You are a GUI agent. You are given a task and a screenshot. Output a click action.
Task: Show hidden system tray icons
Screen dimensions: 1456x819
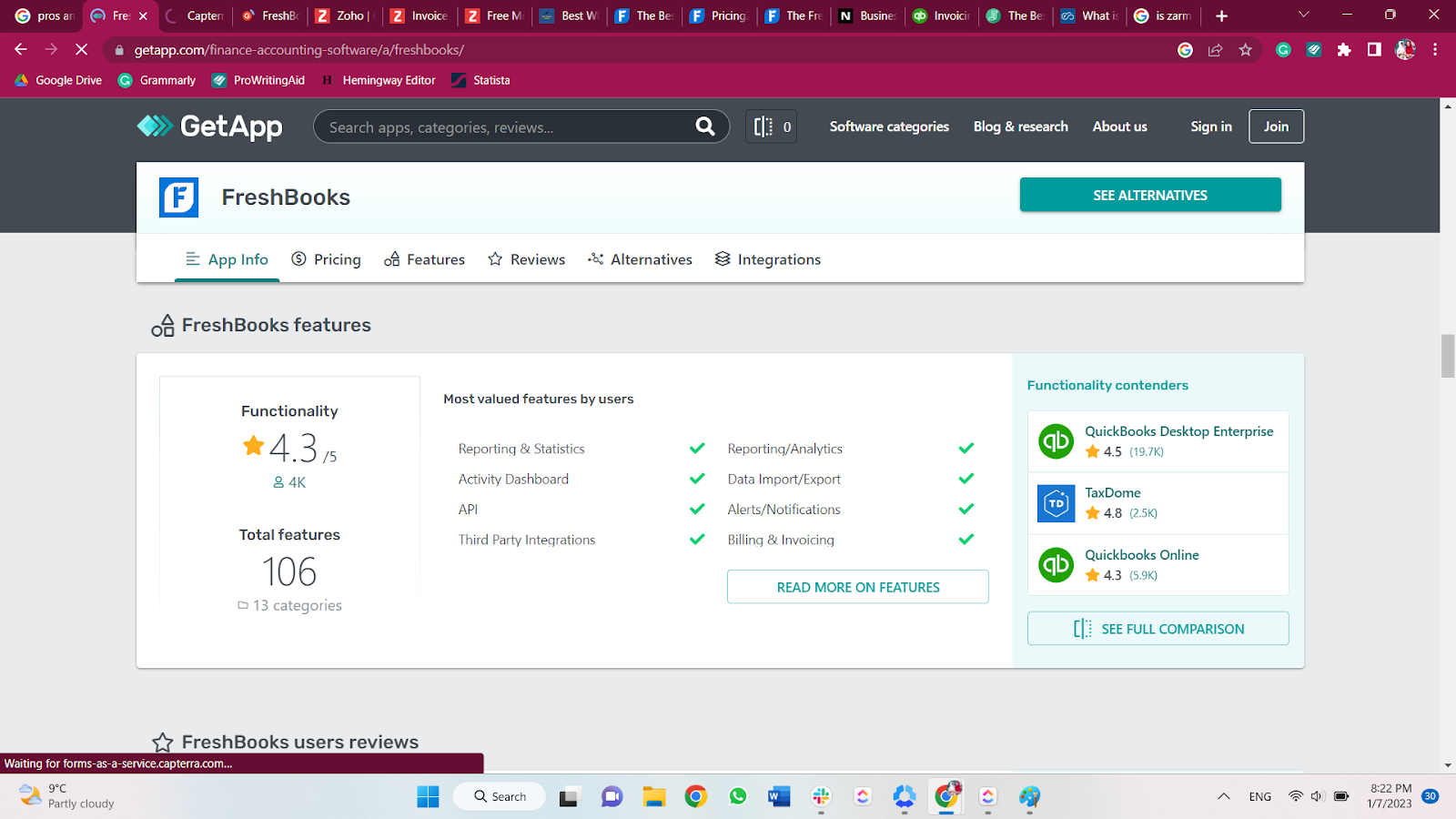pos(1224,796)
